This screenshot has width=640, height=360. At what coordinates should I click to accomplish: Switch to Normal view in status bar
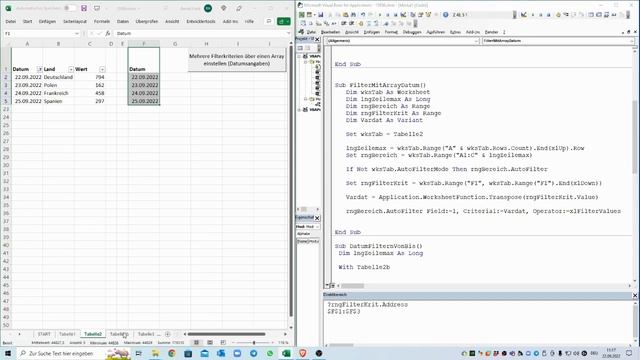tap(196, 342)
